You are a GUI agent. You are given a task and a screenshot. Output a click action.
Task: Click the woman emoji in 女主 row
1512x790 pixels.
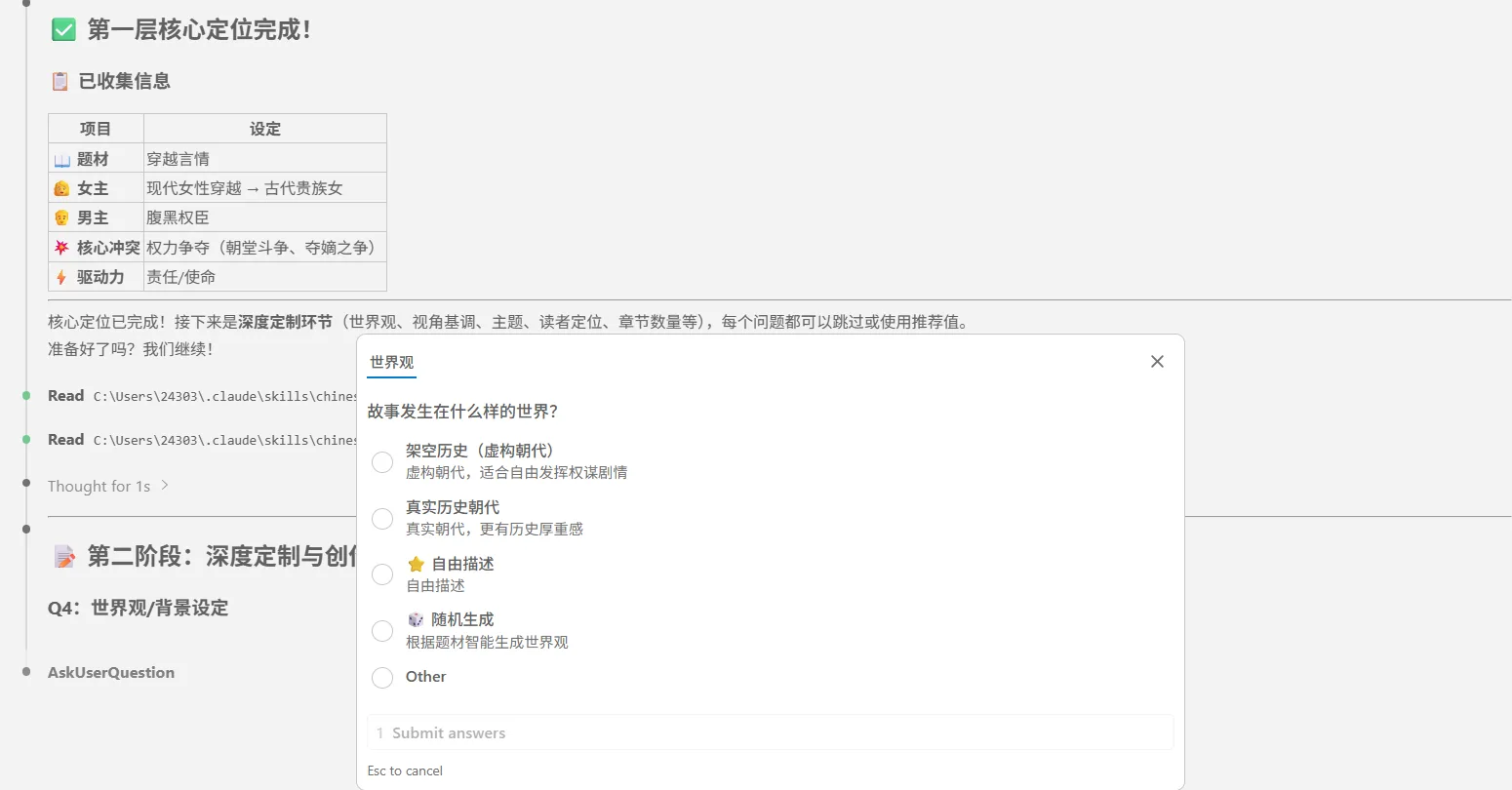[62, 188]
